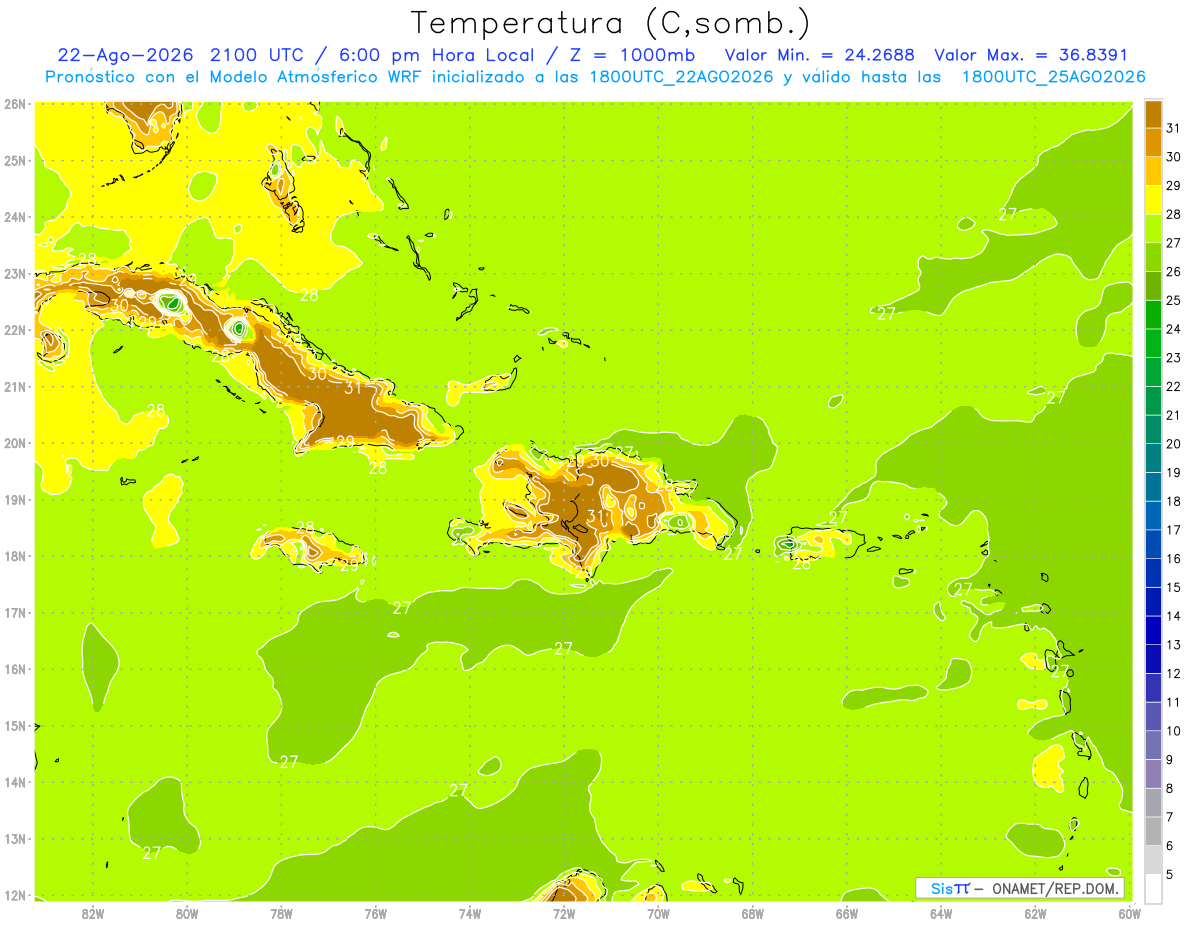Click the 26N latitude axis label
The height and width of the screenshot is (927, 1200).
point(15,104)
